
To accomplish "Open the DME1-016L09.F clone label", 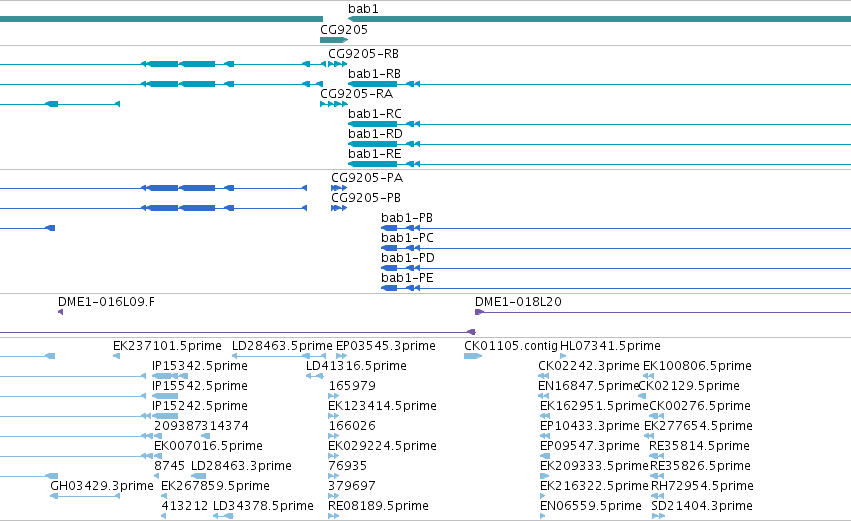I will [106, 302].
